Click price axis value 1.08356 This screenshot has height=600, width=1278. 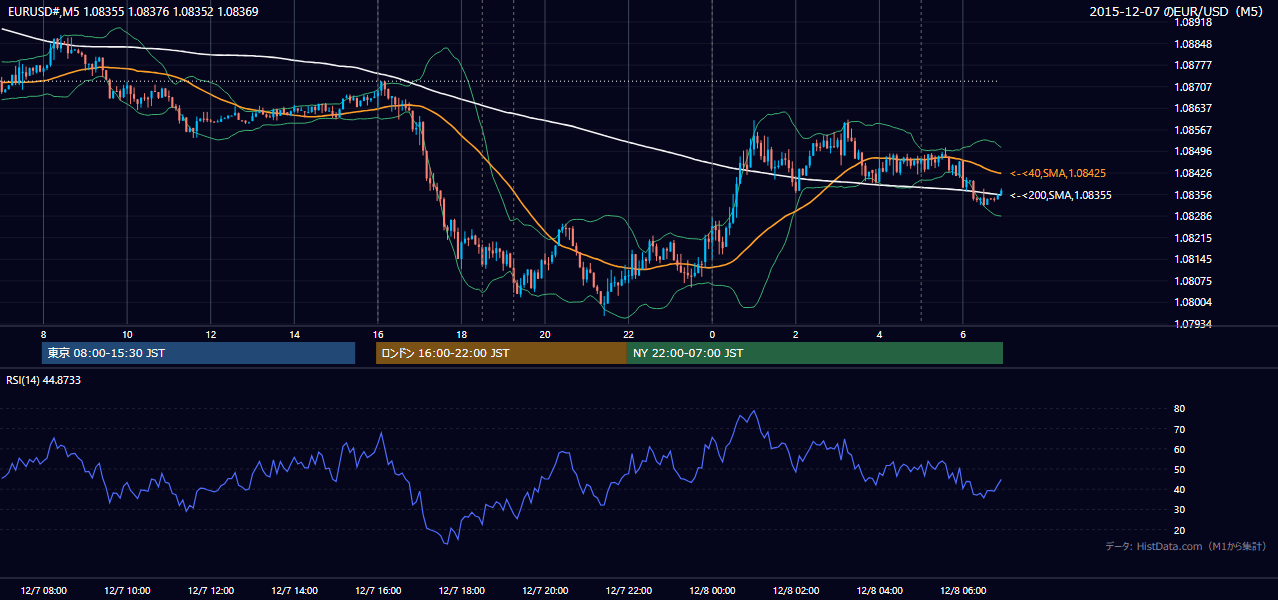[1193, 195]
